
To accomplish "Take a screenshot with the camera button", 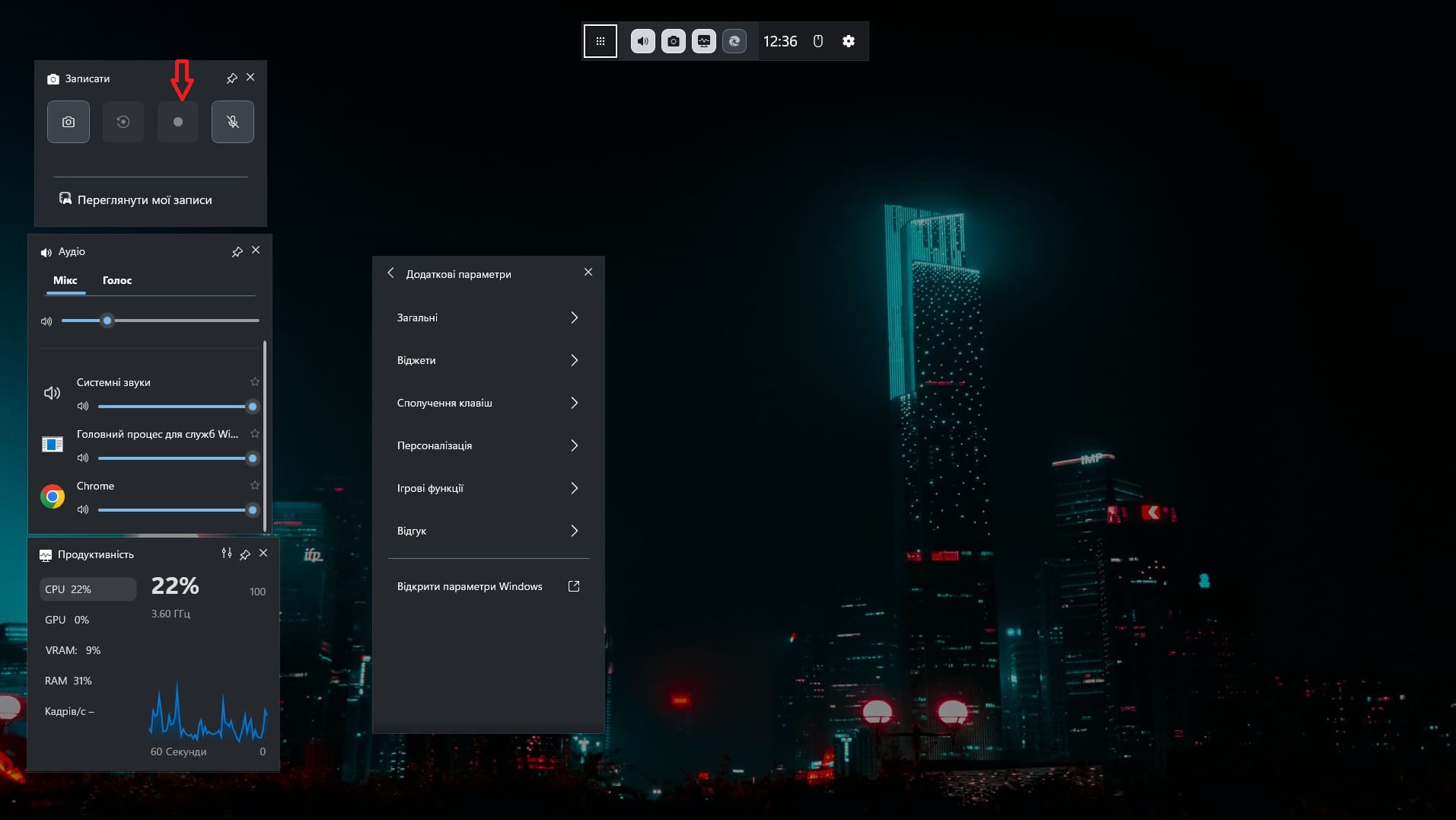I will [68, 122].
